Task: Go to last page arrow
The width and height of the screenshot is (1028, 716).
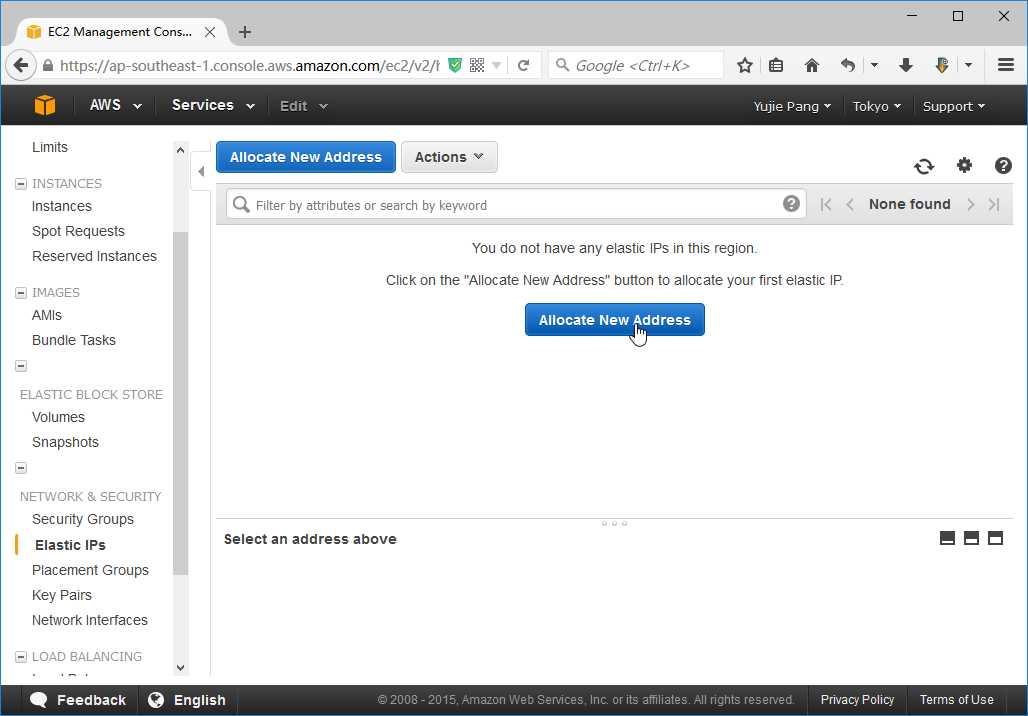Action: (994, 205)
